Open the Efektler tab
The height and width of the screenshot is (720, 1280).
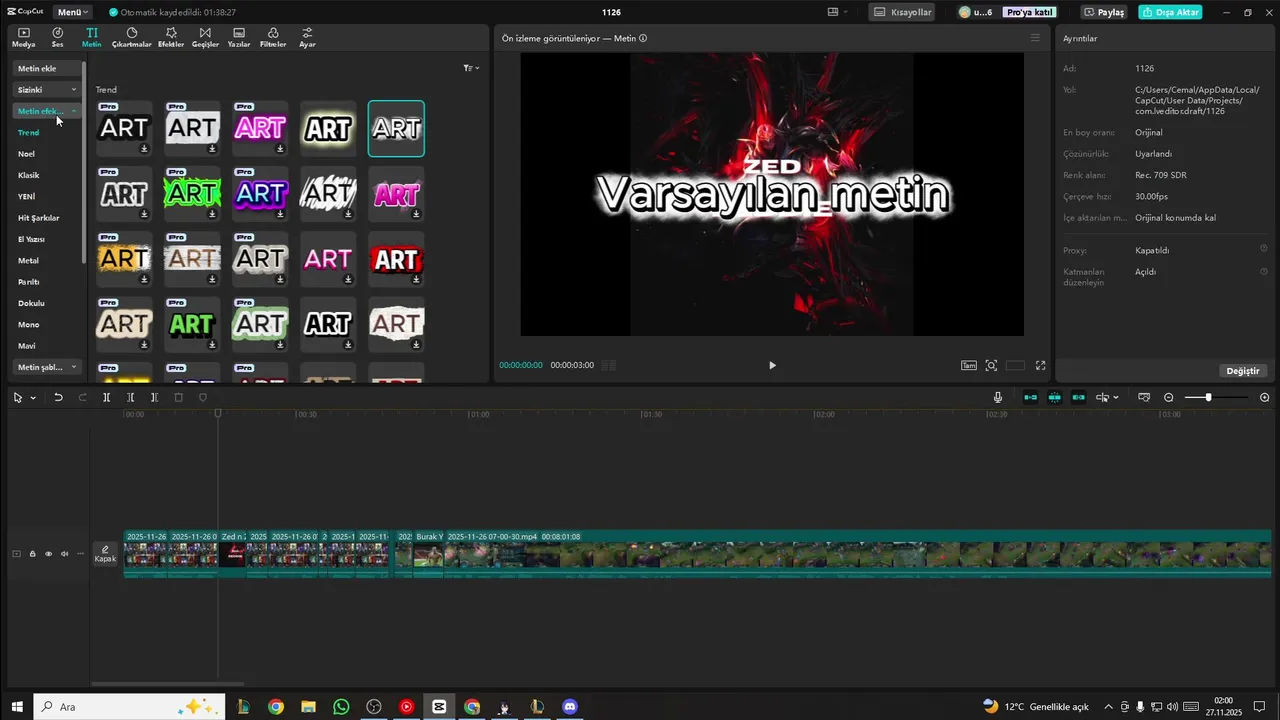tap(171, 38)
